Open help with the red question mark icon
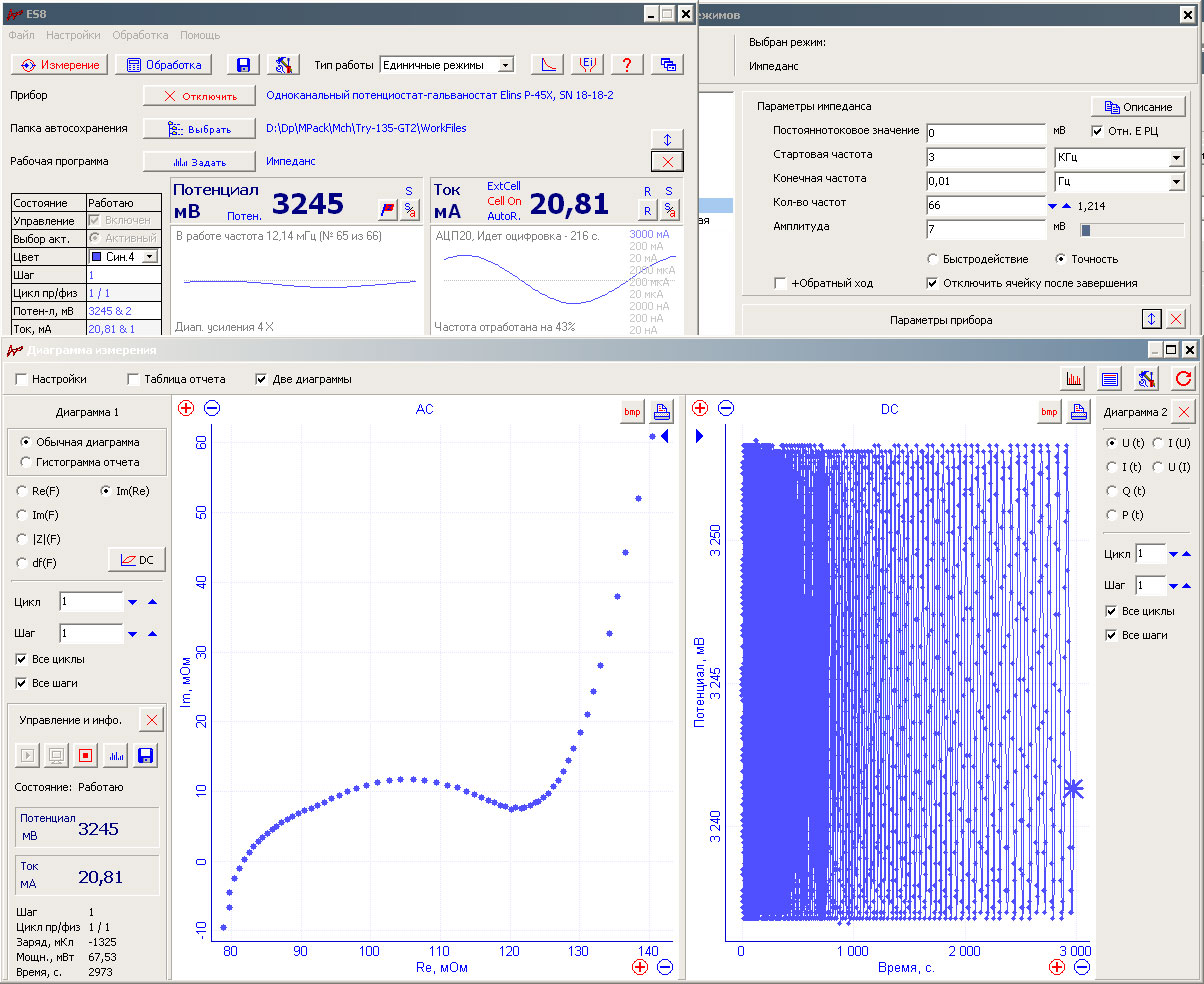The width and height of the screenshot is (1204, 984). [627, 65]
